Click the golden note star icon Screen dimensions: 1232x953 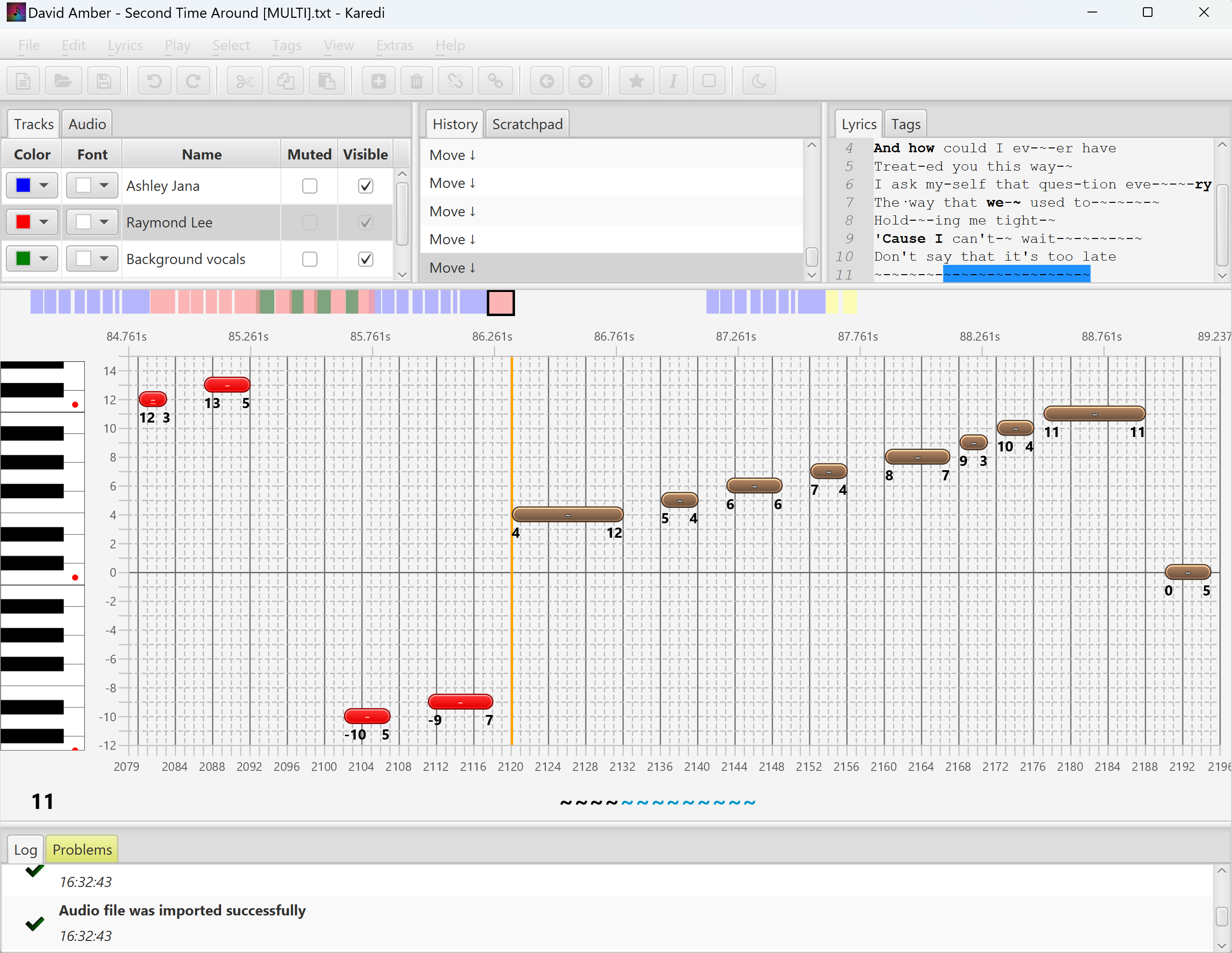point(636,81)
